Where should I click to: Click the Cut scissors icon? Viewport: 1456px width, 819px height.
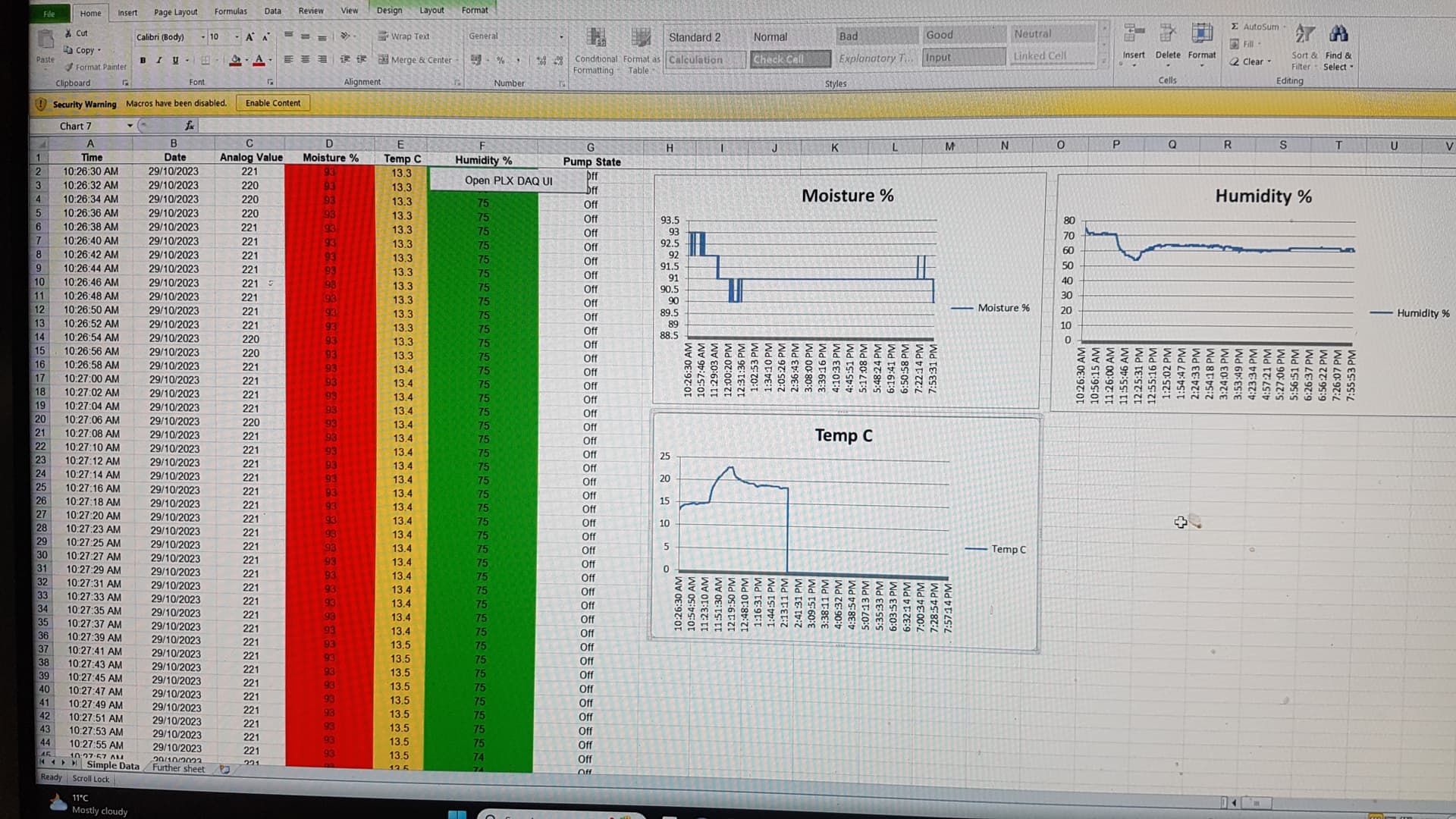69,33
